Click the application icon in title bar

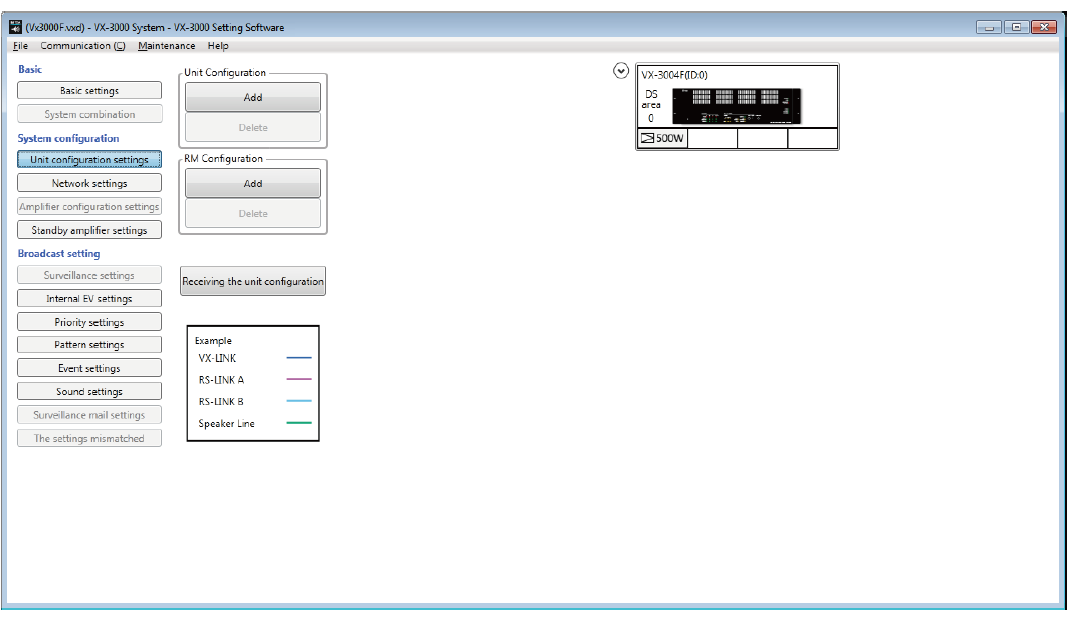point(15,27)
